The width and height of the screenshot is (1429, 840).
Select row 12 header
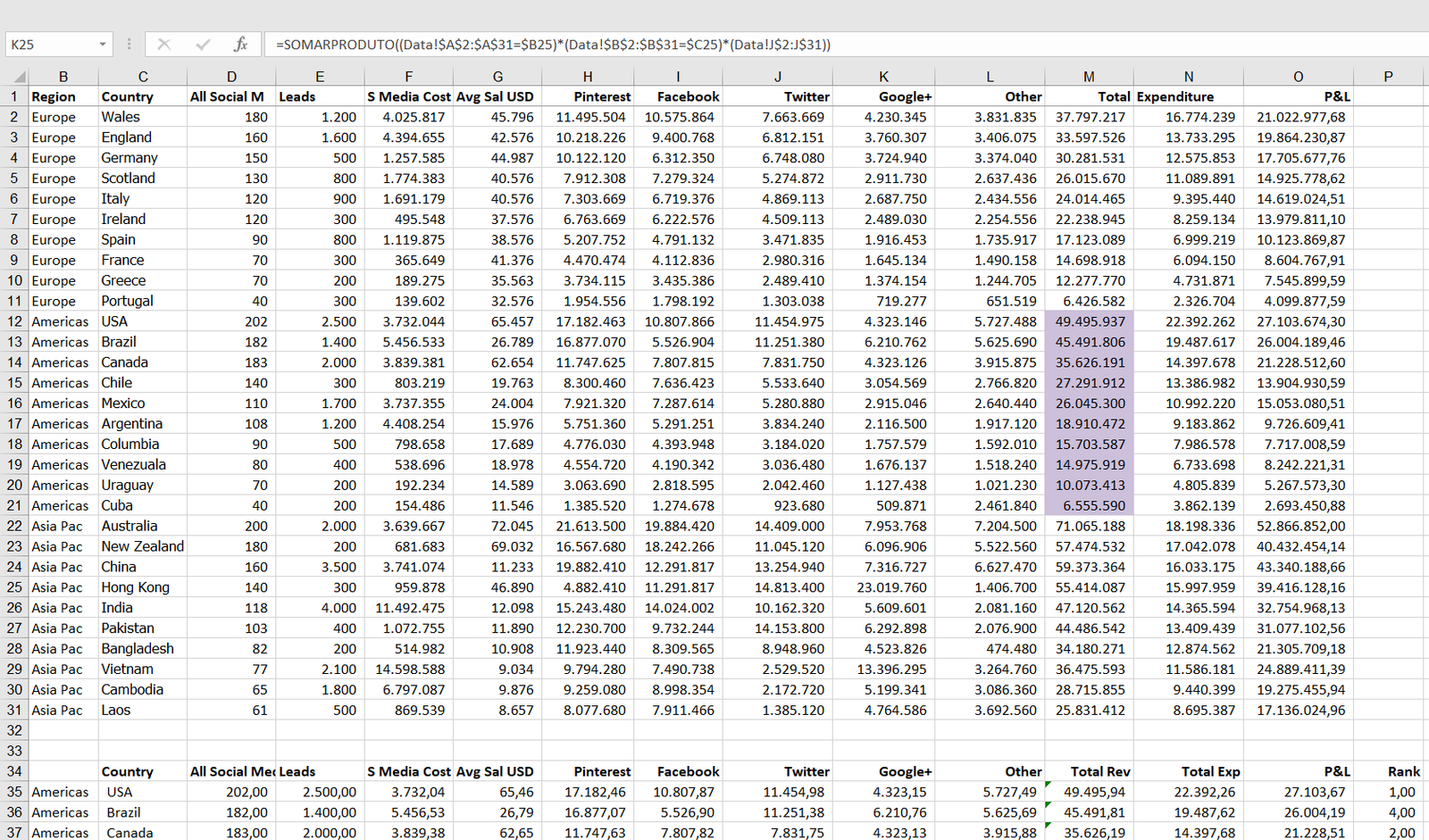(14, 321)
